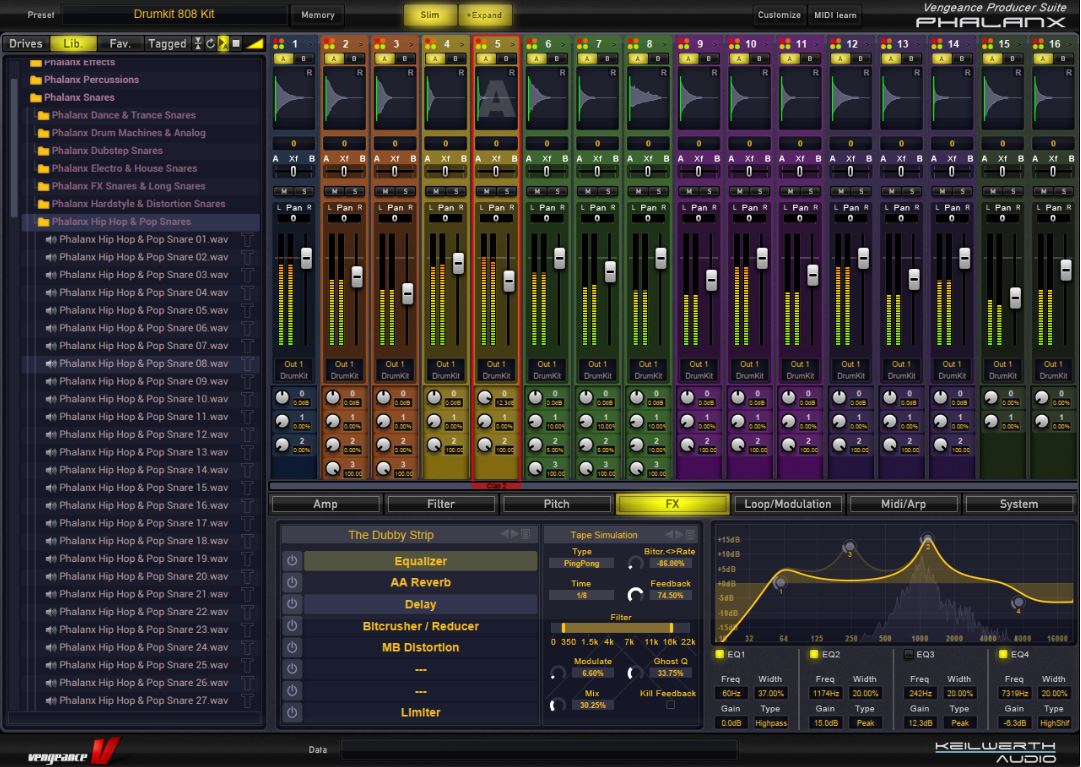The width and height of the screenshot is (1081, 767).
Task: Open the EQ1 Type dropdown showing Highpass
Action: (x=770, y=723)
